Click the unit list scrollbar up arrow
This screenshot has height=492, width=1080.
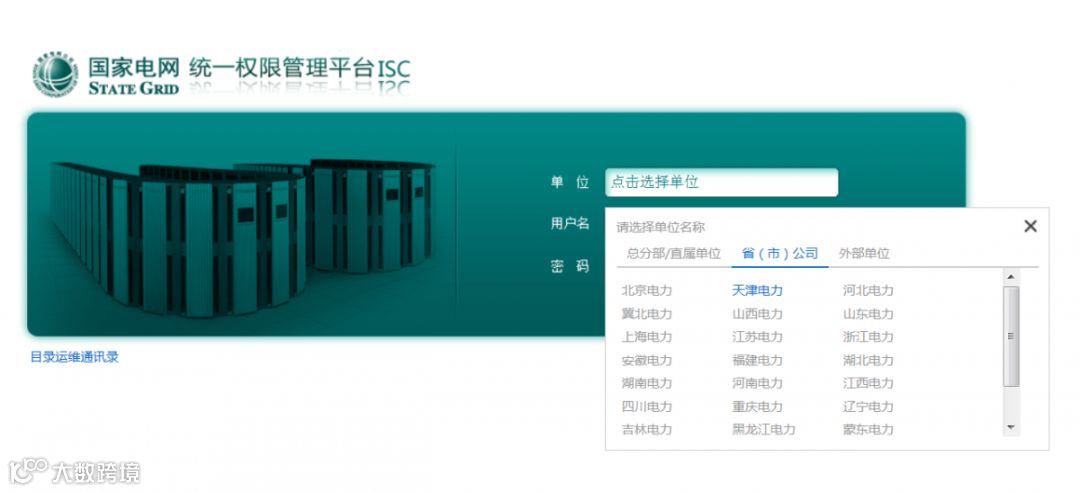(1010, 277)
